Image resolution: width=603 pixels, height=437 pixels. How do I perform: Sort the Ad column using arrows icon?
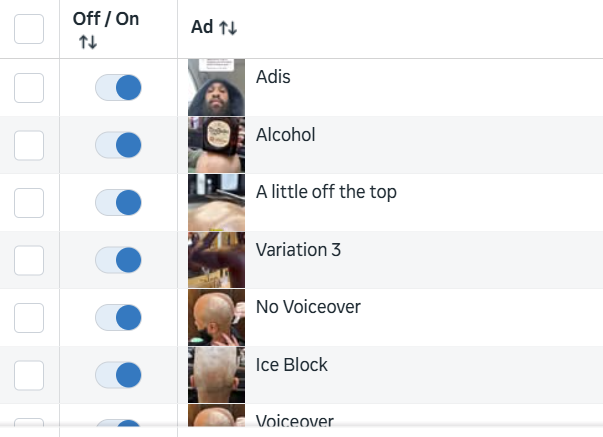click(228, 28)
